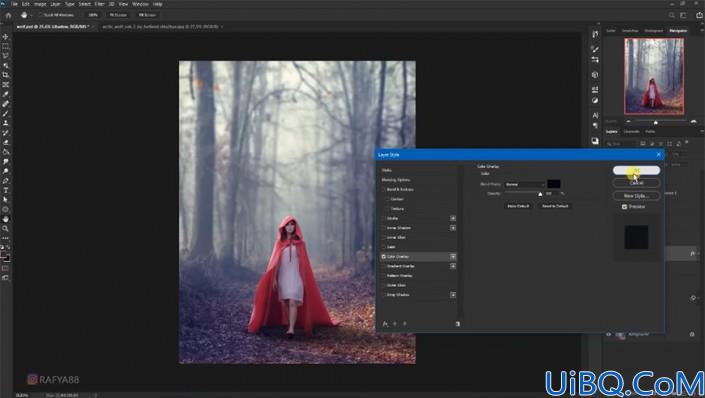Select the Zoom tool
Viewport: 705px width, 398px height.
point(5,228)
